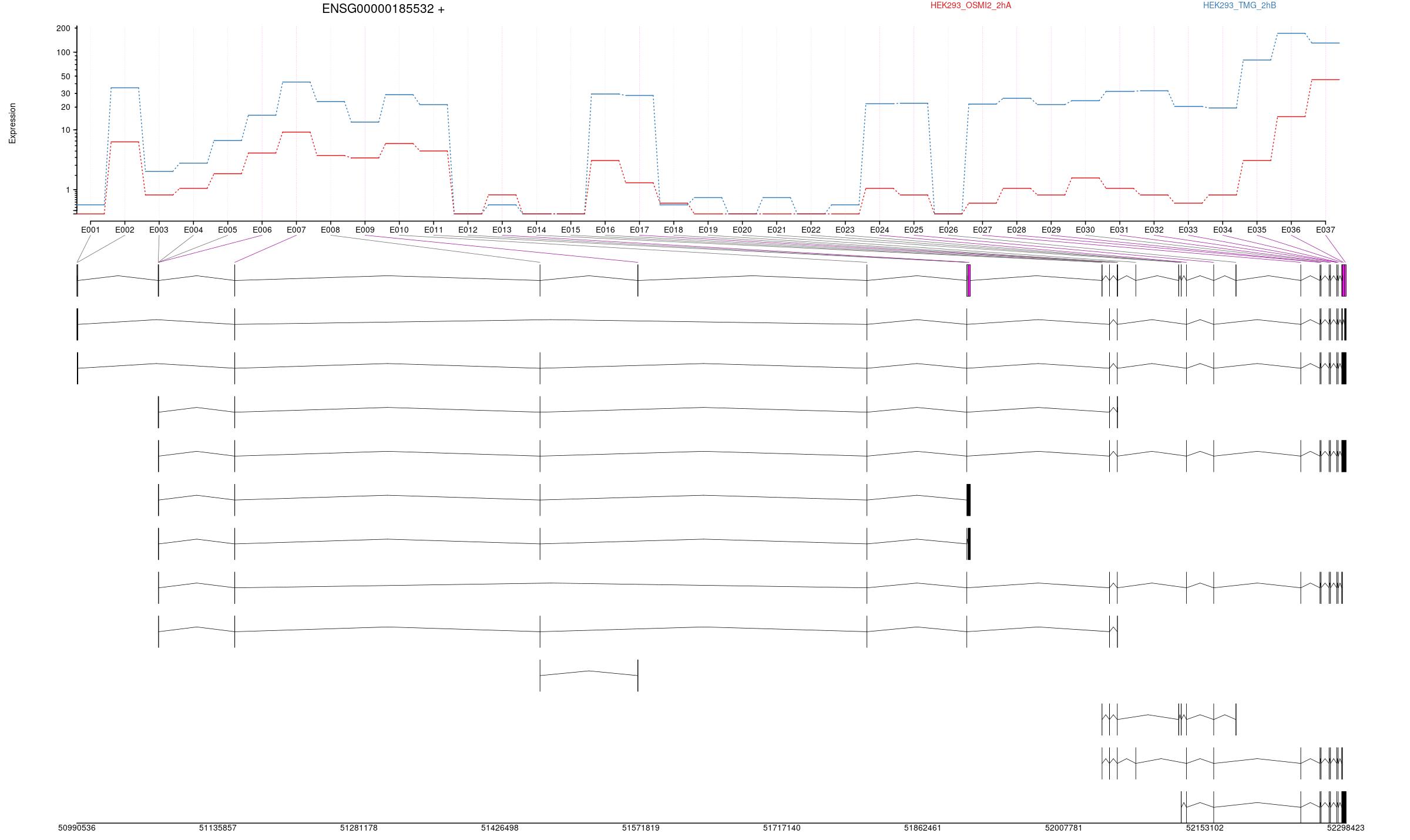
Task: Click y-axis tick value 100
Action: [63, 52]
